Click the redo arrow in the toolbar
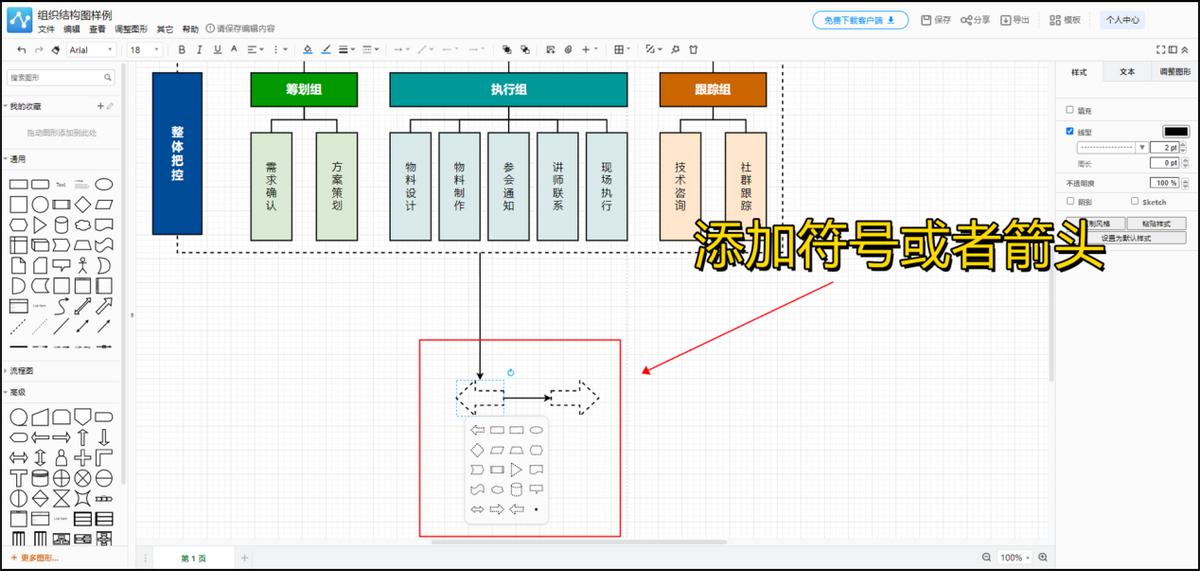The height and width of the screenshot is (571, 1200). [40, 49]
